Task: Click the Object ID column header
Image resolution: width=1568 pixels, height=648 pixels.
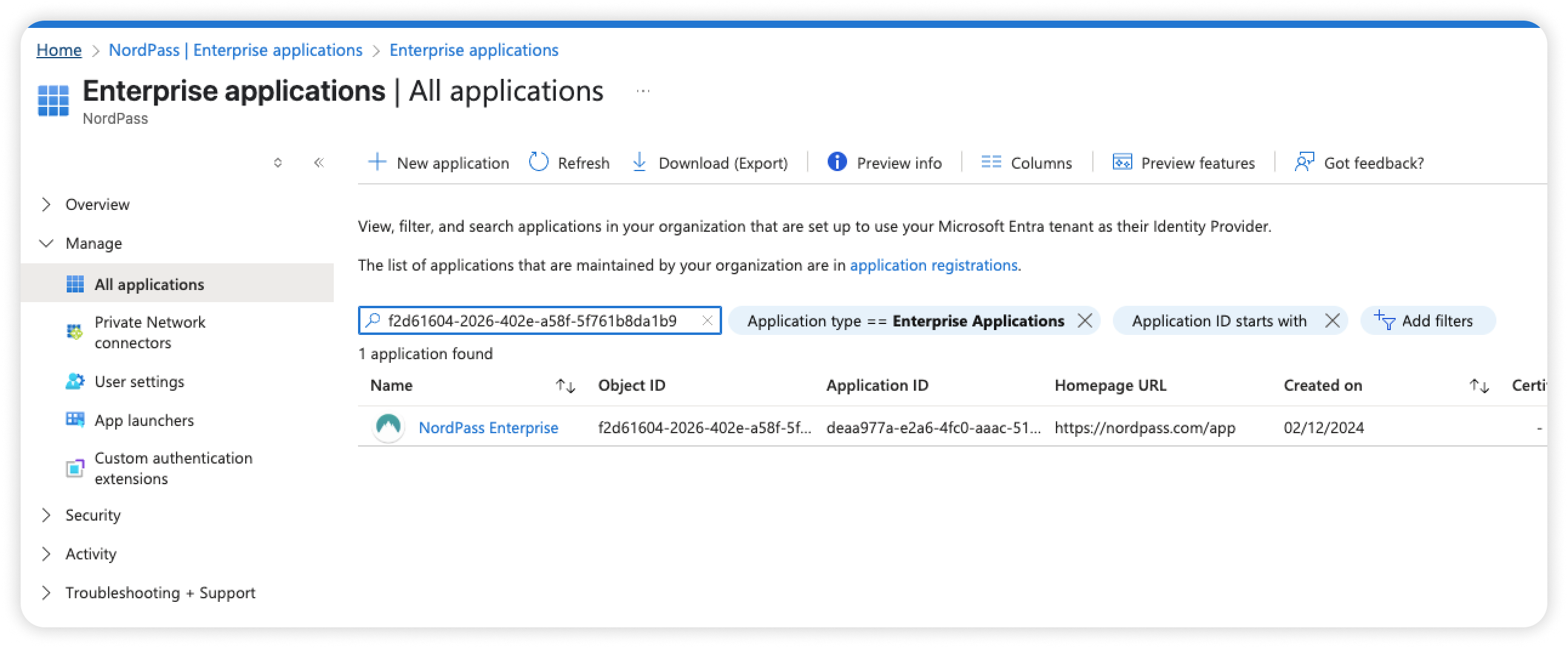Action: point(631,385)
